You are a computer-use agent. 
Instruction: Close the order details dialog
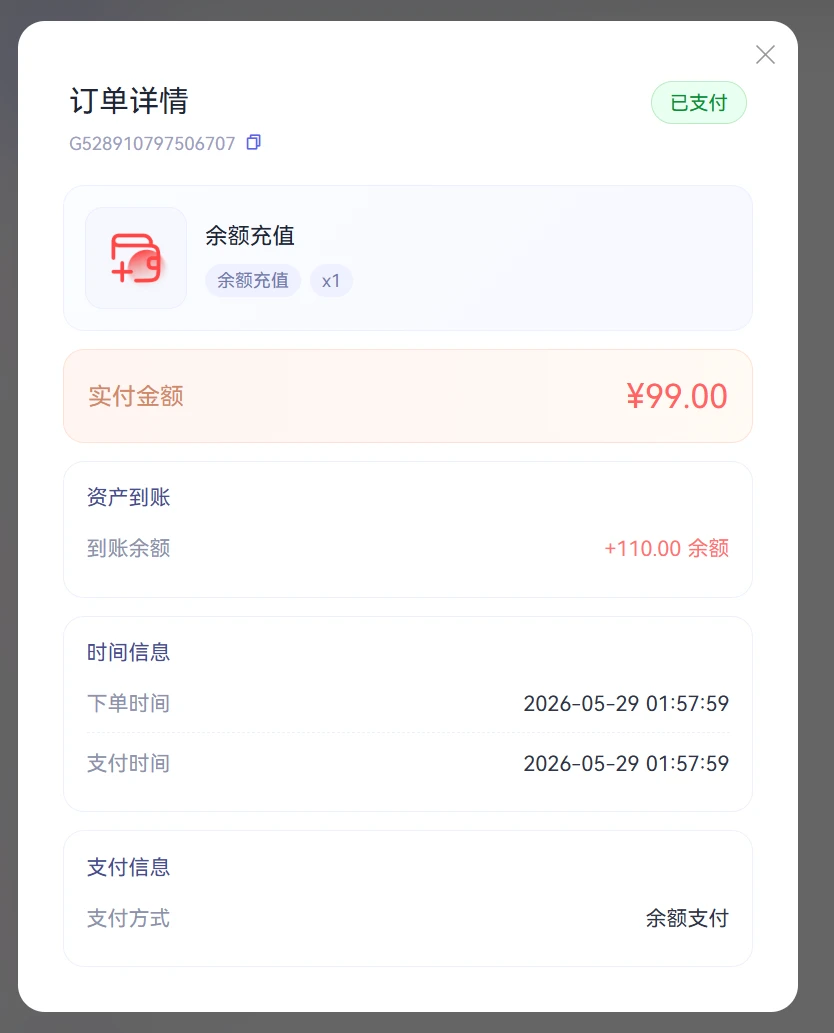pos(765,55)
